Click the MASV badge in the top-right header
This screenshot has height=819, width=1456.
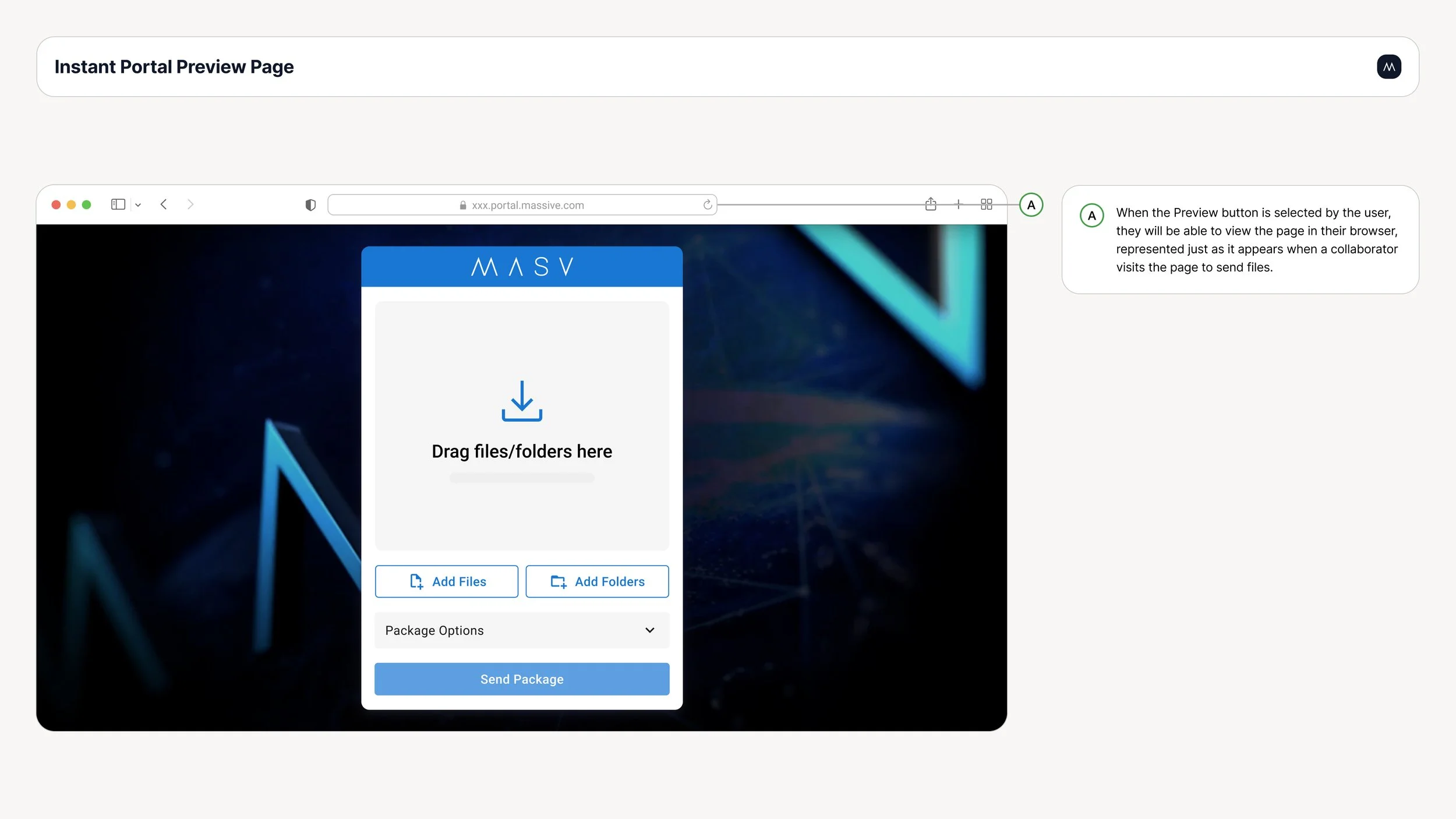pos(1388,66)
